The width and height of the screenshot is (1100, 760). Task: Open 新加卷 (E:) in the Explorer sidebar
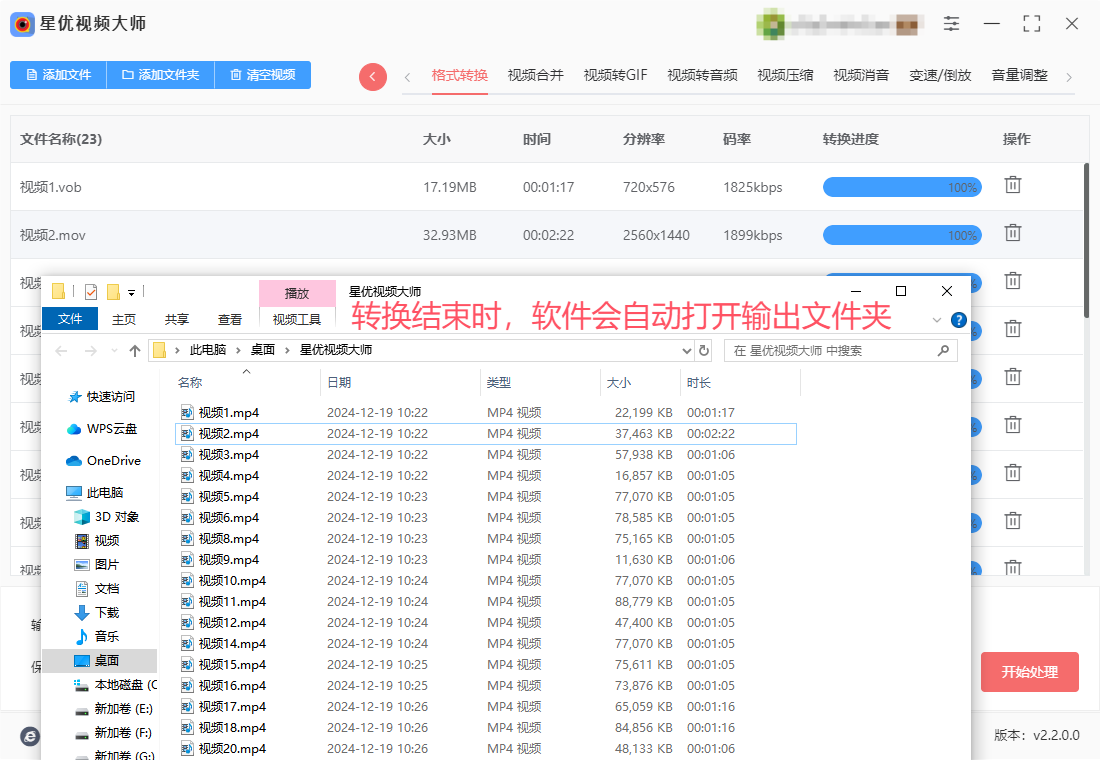(114, 709)
